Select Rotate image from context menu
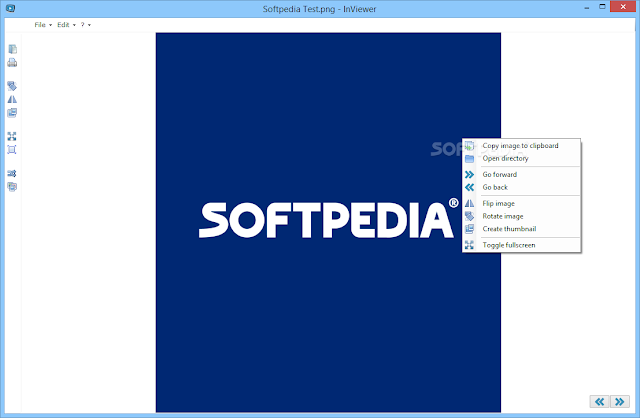Viewport: 640px width, 418px height. [521, 216]
